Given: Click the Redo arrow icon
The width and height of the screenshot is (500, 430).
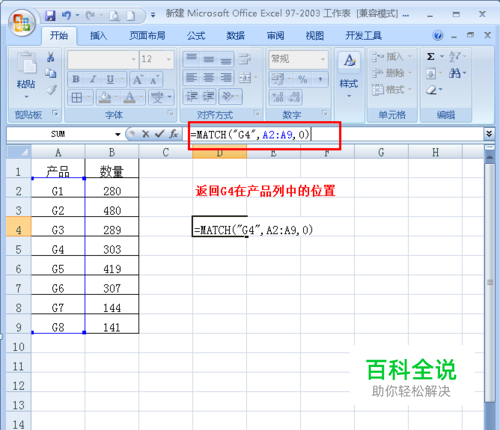Looking at the screenshot, I should (90, 15).
